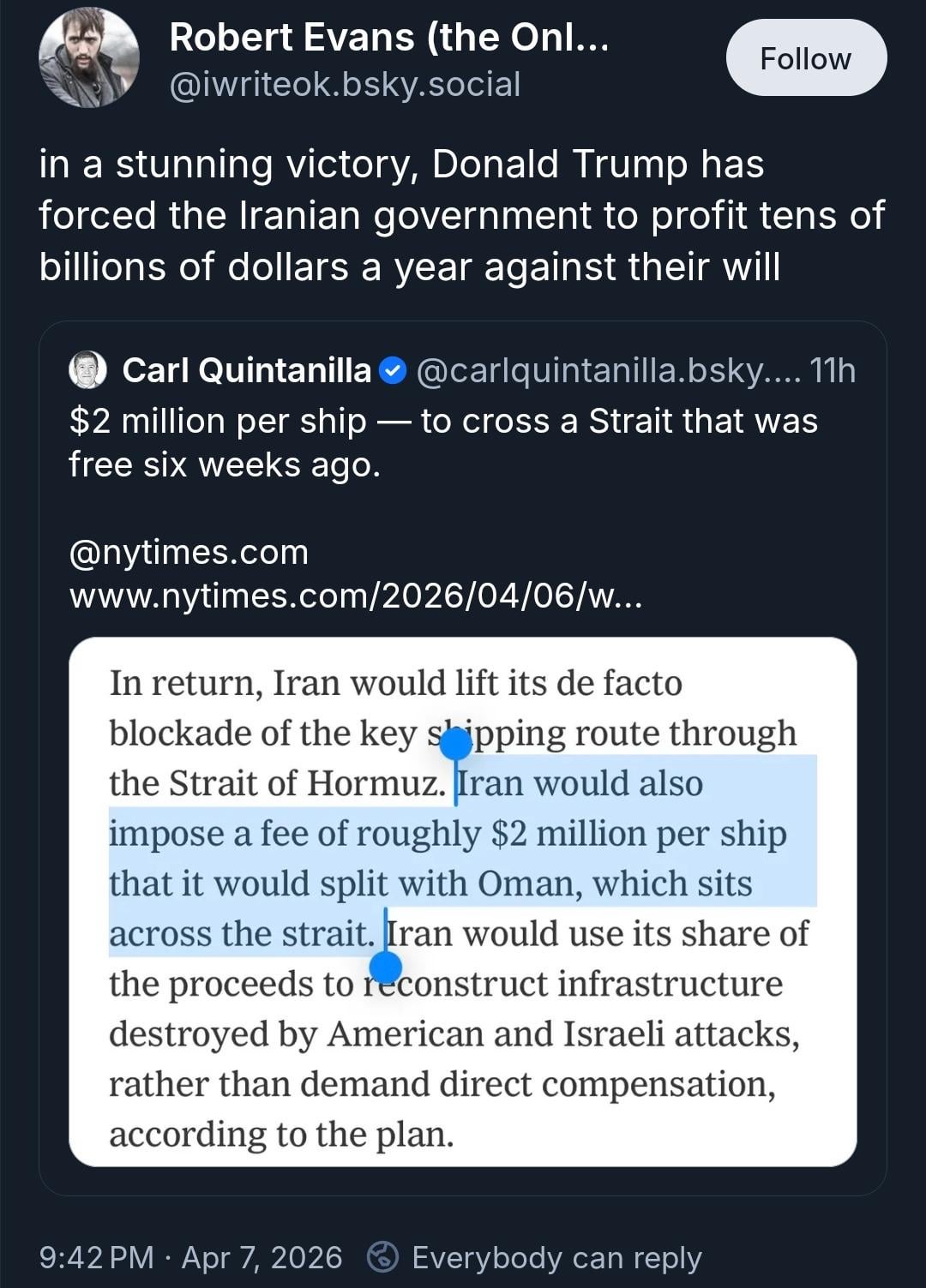Click the highlighted "impose a fee" sentence in image
Viewport: 926px width, 1288px height.
pos(448,834)
